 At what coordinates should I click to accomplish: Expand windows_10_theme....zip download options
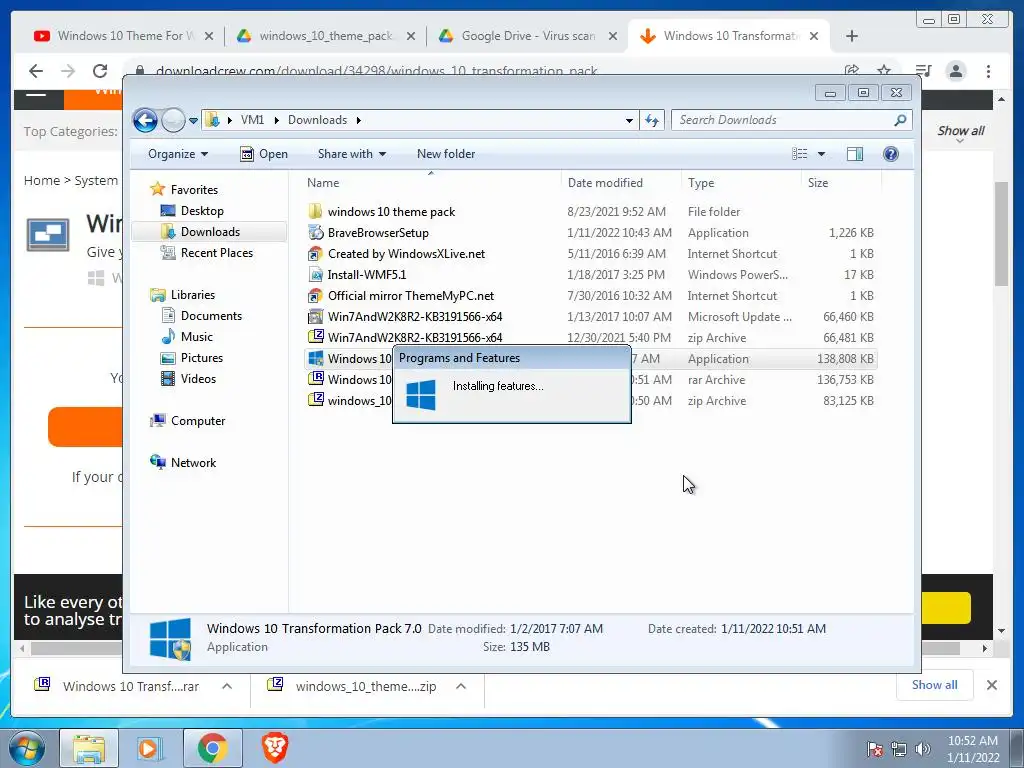point(461,686)
